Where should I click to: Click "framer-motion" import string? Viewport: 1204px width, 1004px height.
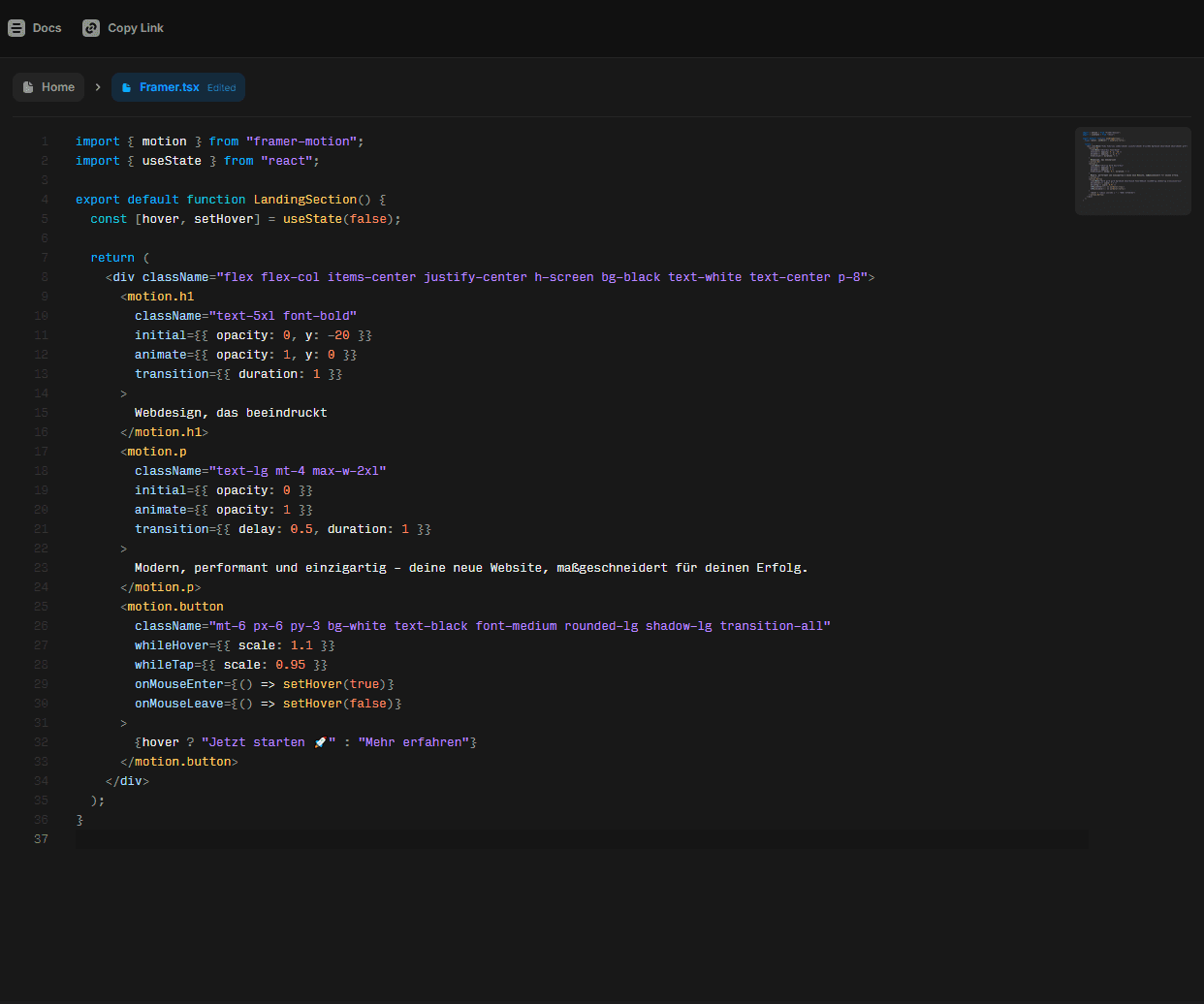[301, 141]
